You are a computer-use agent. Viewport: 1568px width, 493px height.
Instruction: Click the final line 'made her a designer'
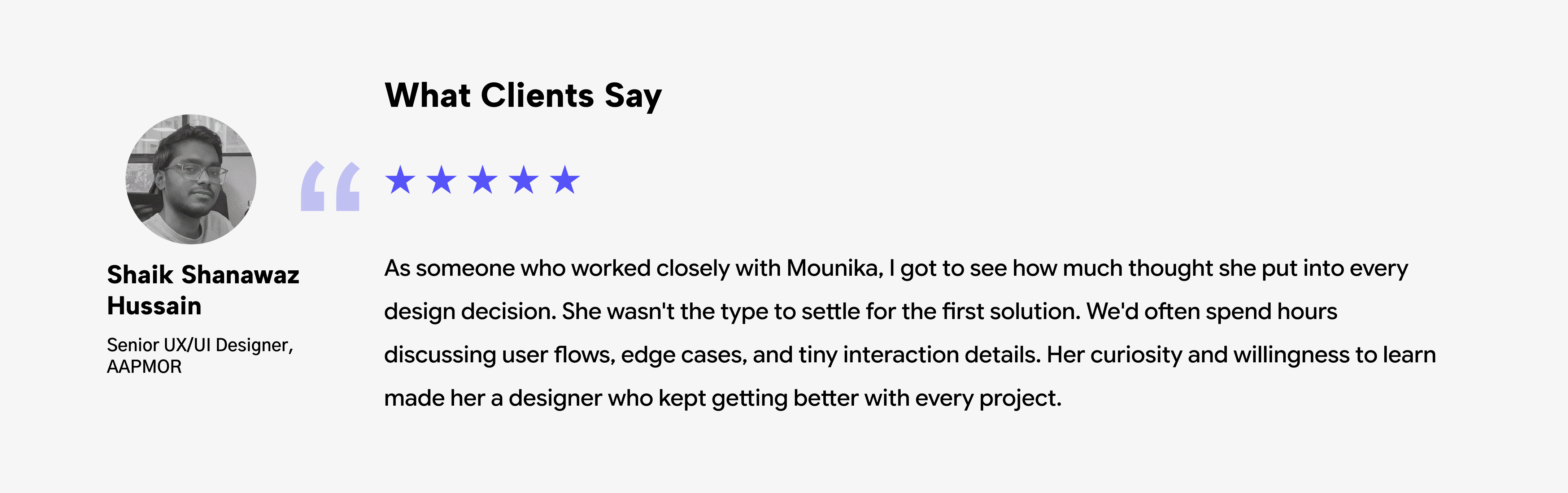point(723,398)
